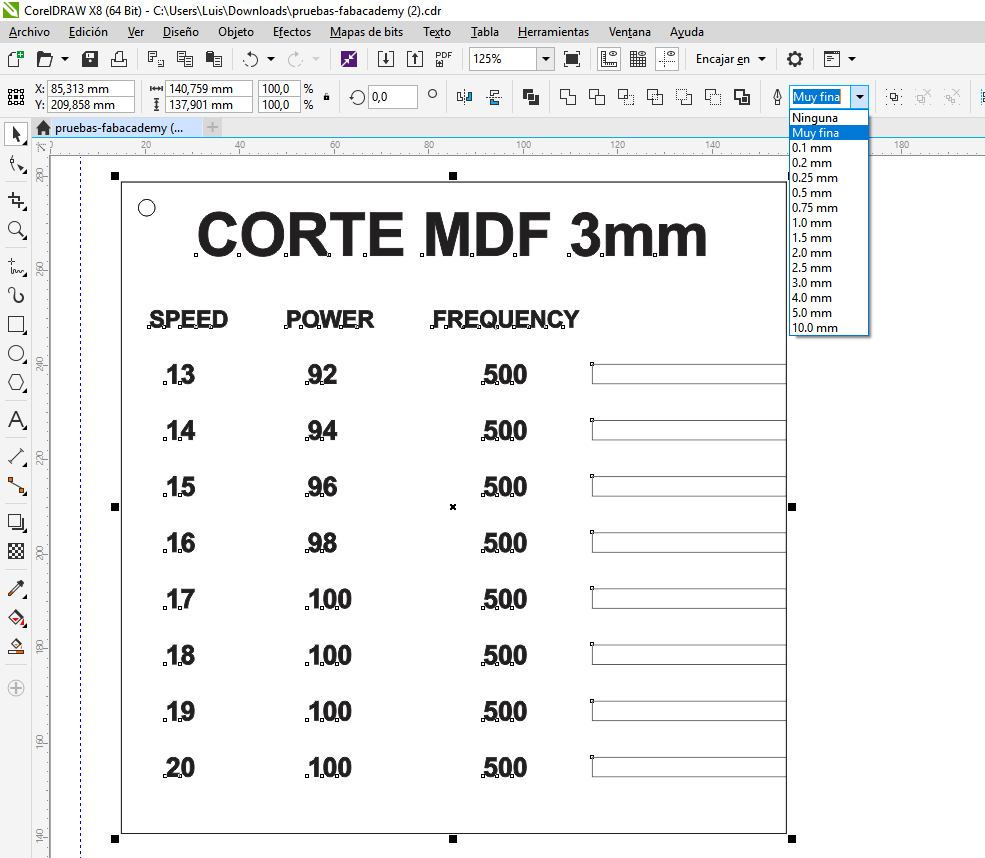Select the Artistic Media tool
The width and height of the screenshot is (985, 858).
pyautogui.click(x=16, y=296)
